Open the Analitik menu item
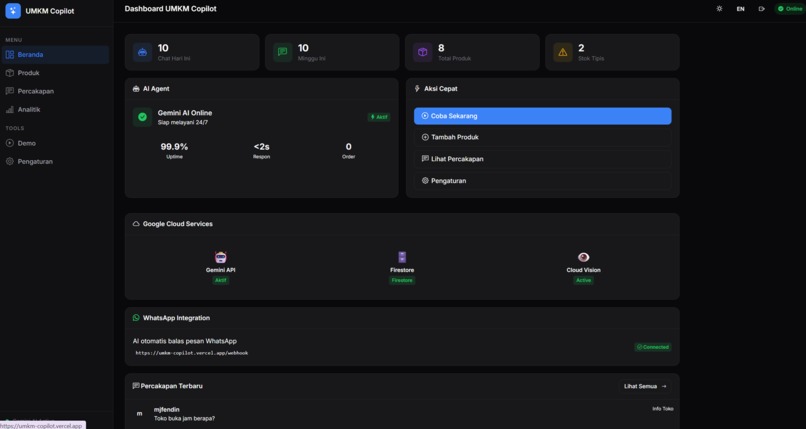Screen dimensions: 806x429 pyautogui.click(x=56, y=109)
